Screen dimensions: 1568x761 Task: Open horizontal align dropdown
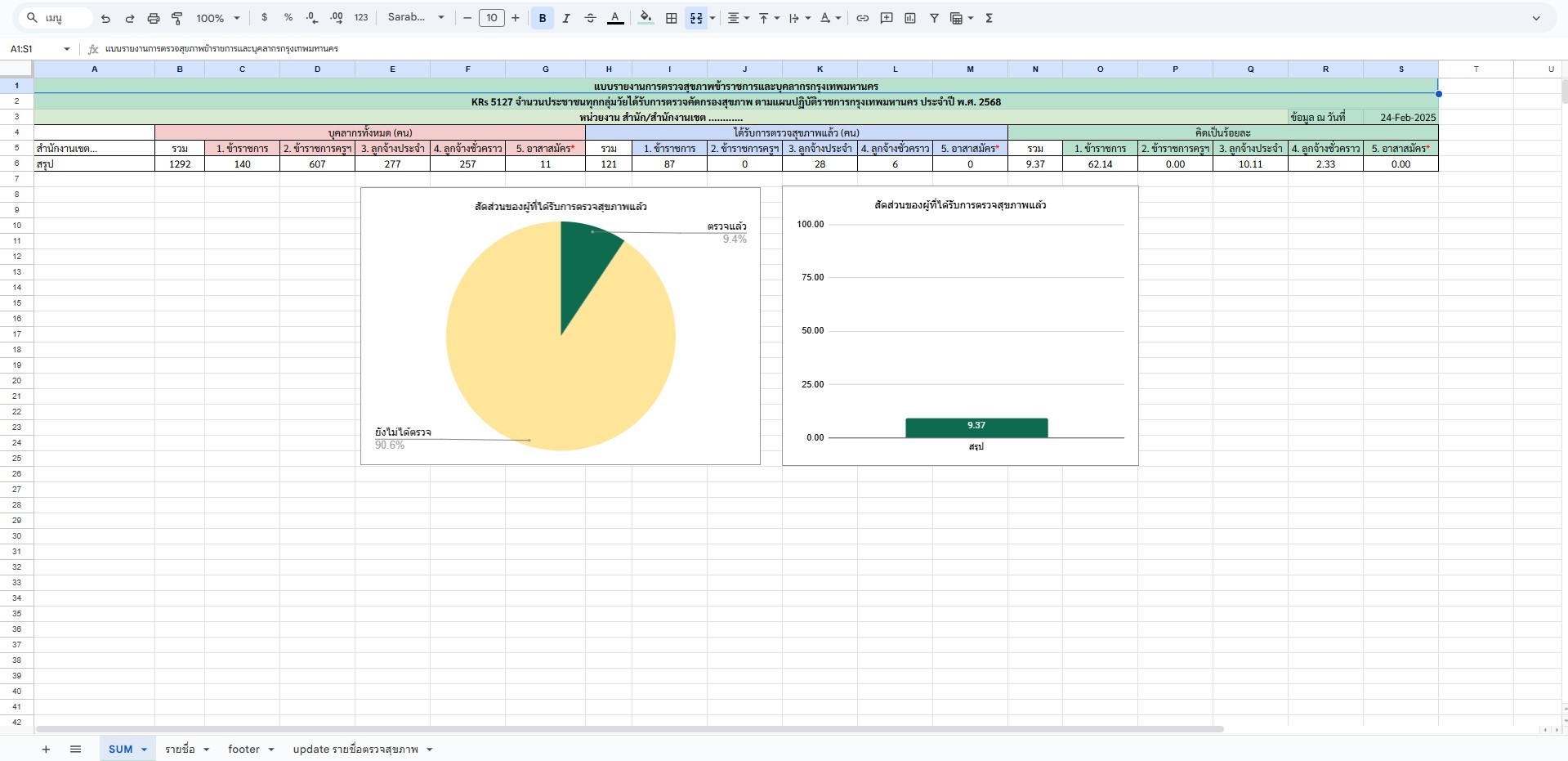click(738, 18)
